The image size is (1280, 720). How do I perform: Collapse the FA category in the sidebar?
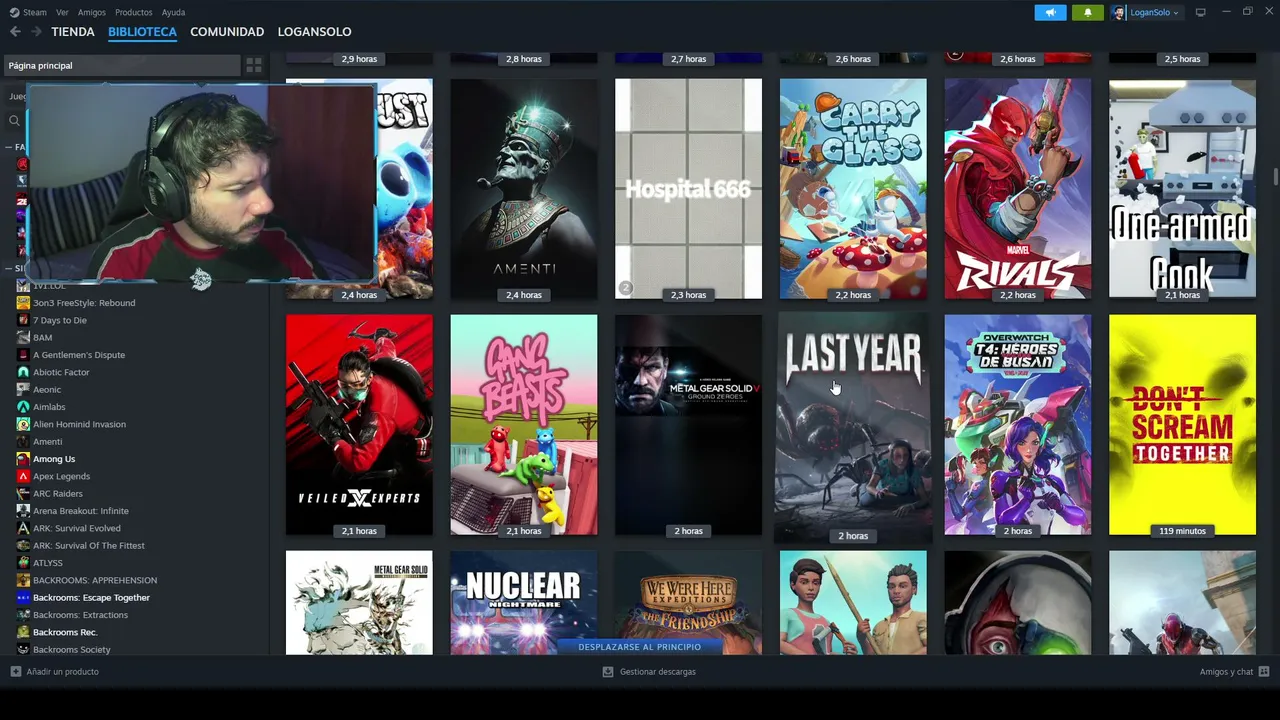pos(8,147)
